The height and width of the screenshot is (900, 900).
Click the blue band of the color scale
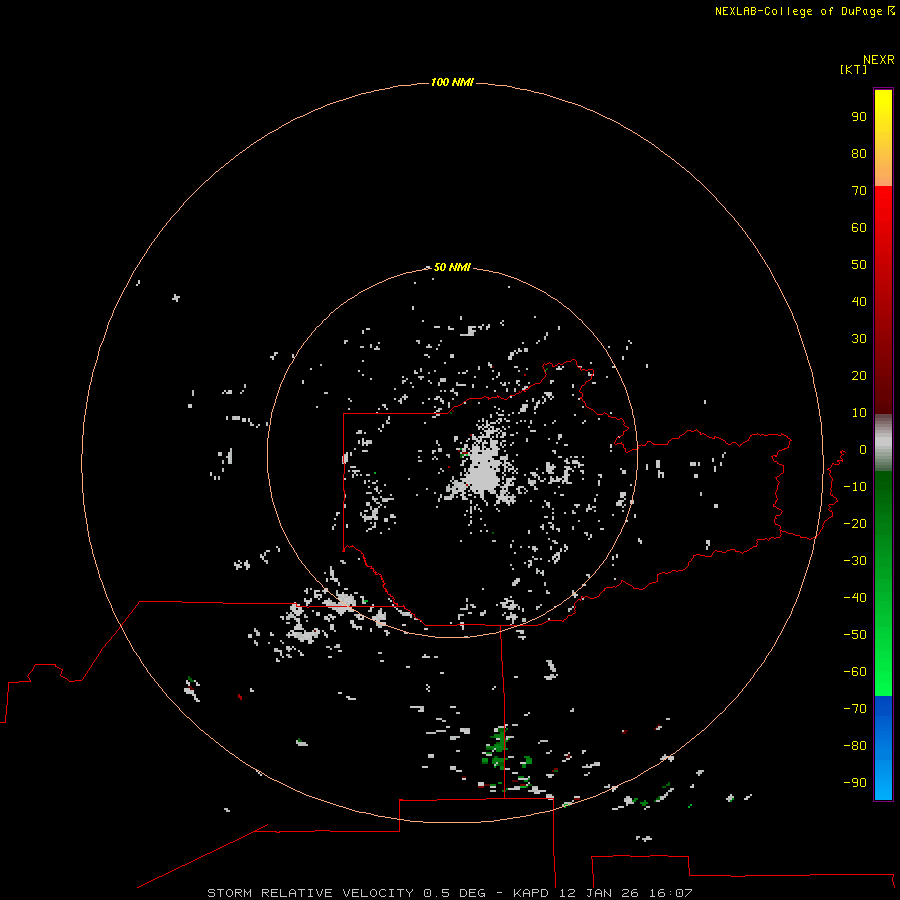pos(883,748)
